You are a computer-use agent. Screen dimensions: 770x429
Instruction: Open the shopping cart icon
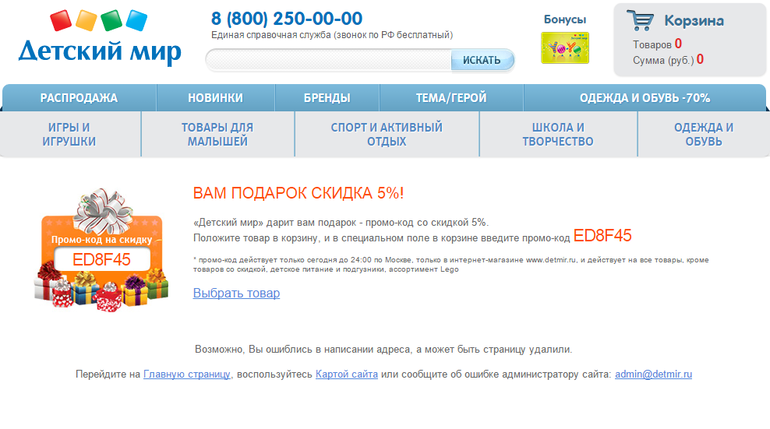click(x=641, y=20)
